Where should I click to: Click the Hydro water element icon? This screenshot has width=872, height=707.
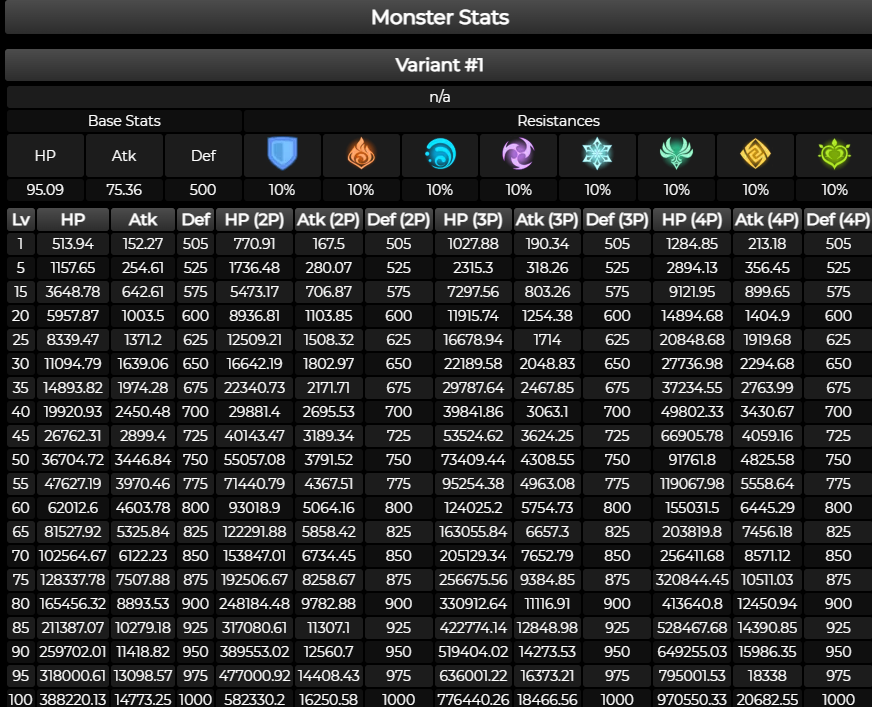(440, 154)
